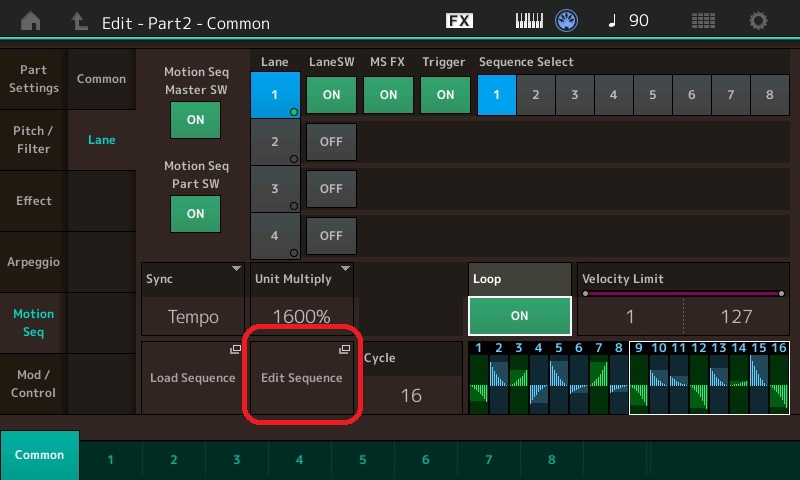Open the Load Sequence popup
The image size is (800, 480).
tap(193, 378)
